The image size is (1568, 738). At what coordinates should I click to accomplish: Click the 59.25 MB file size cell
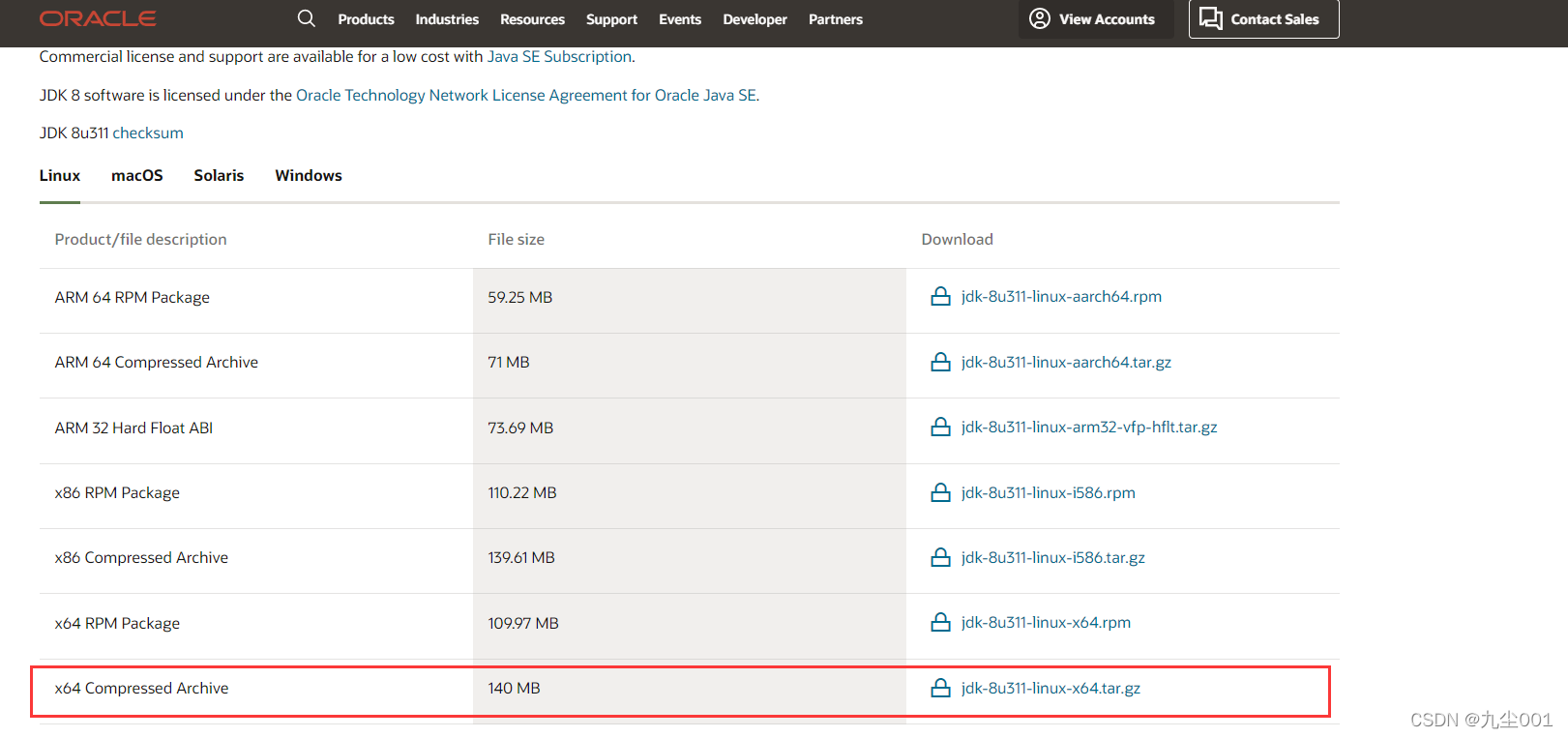tap(690, 301)
